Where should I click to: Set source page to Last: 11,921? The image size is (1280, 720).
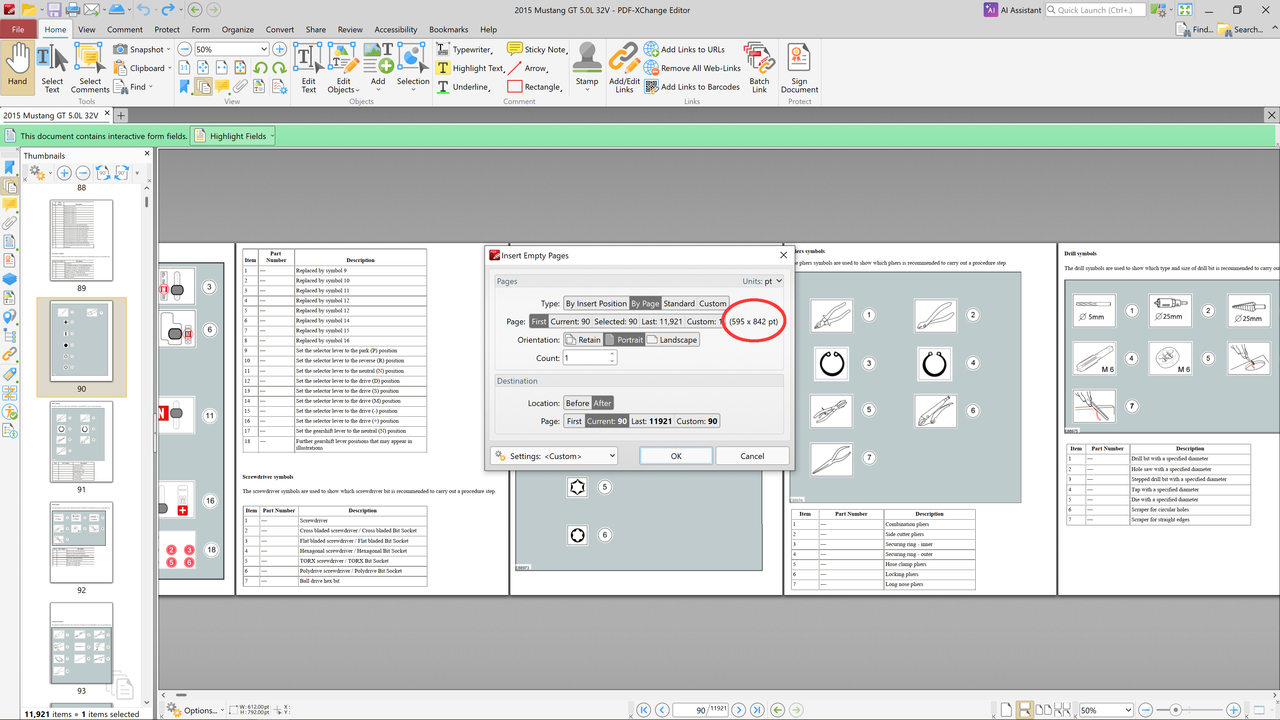click(x=662, y=321)
